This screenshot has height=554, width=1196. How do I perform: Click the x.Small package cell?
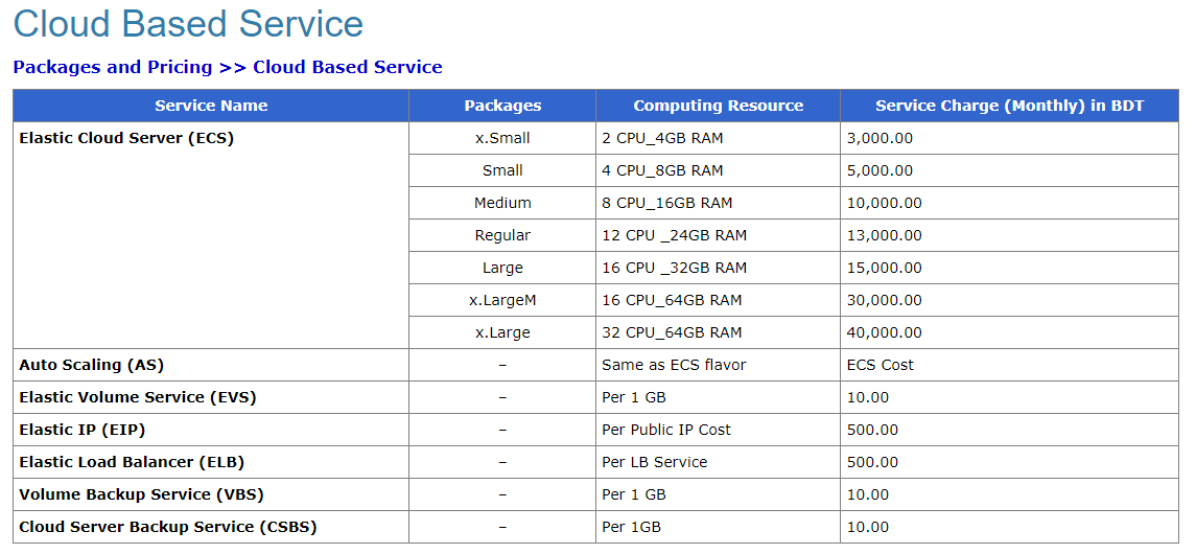tap(502, 138)
